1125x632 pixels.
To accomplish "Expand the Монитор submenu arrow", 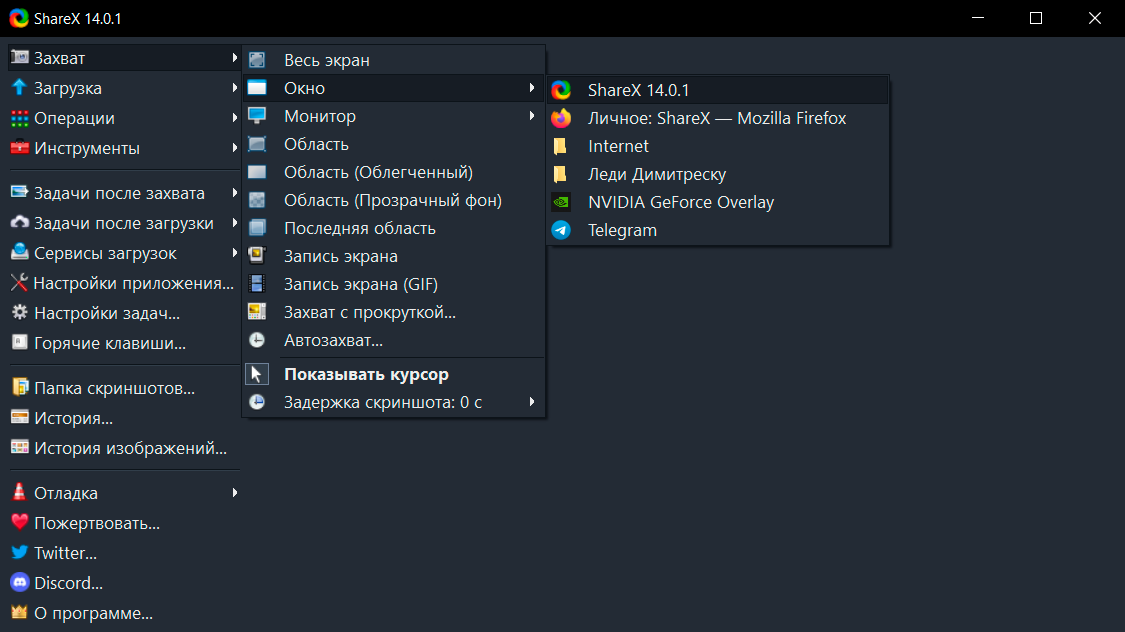I will tap(532, 115).
